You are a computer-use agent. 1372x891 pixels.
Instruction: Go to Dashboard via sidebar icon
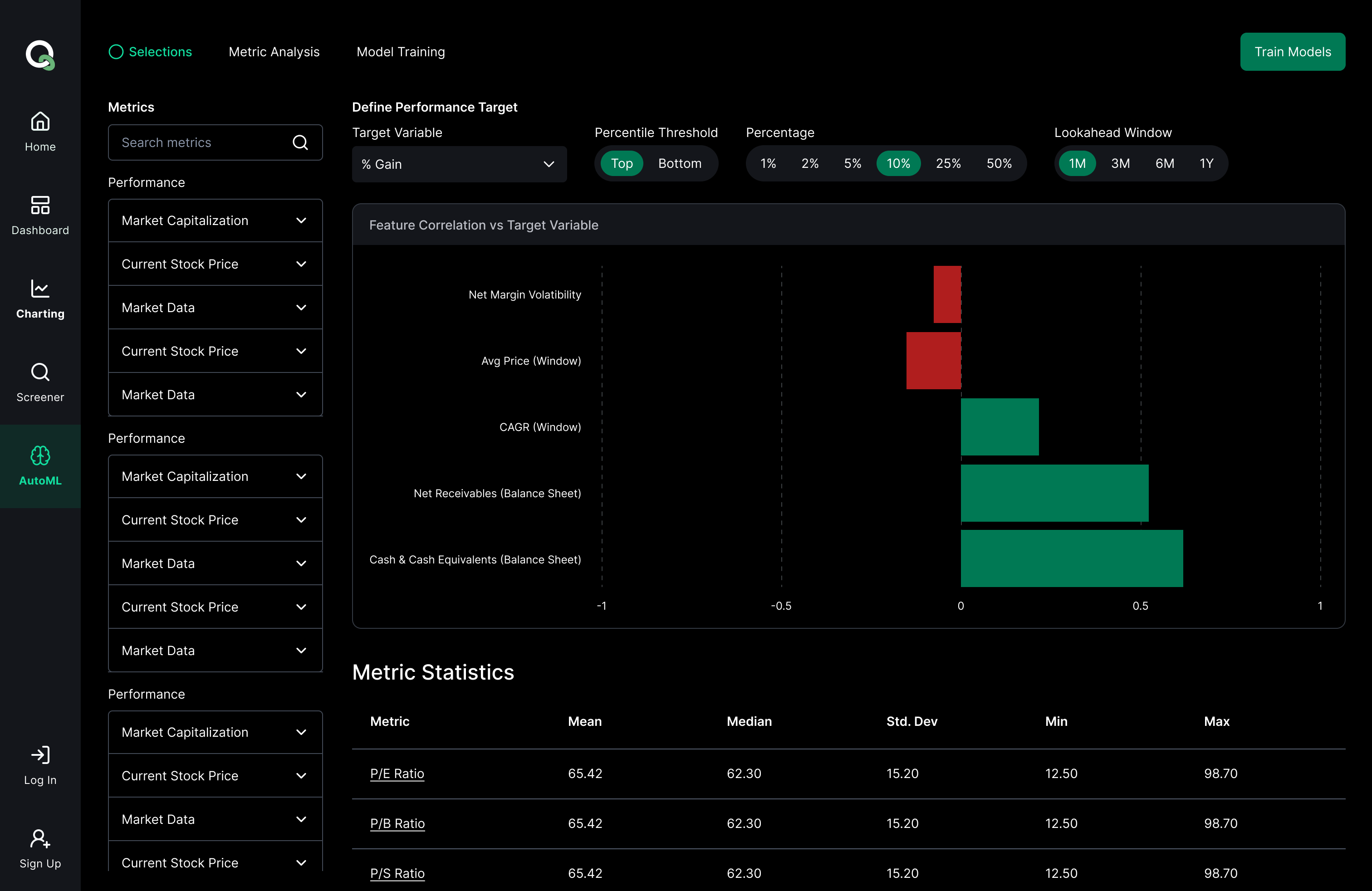[x=40, y=205]
